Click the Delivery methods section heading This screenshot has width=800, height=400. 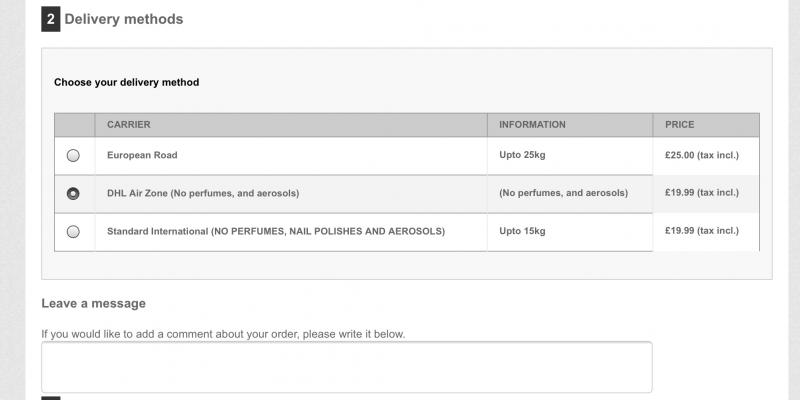124,19
